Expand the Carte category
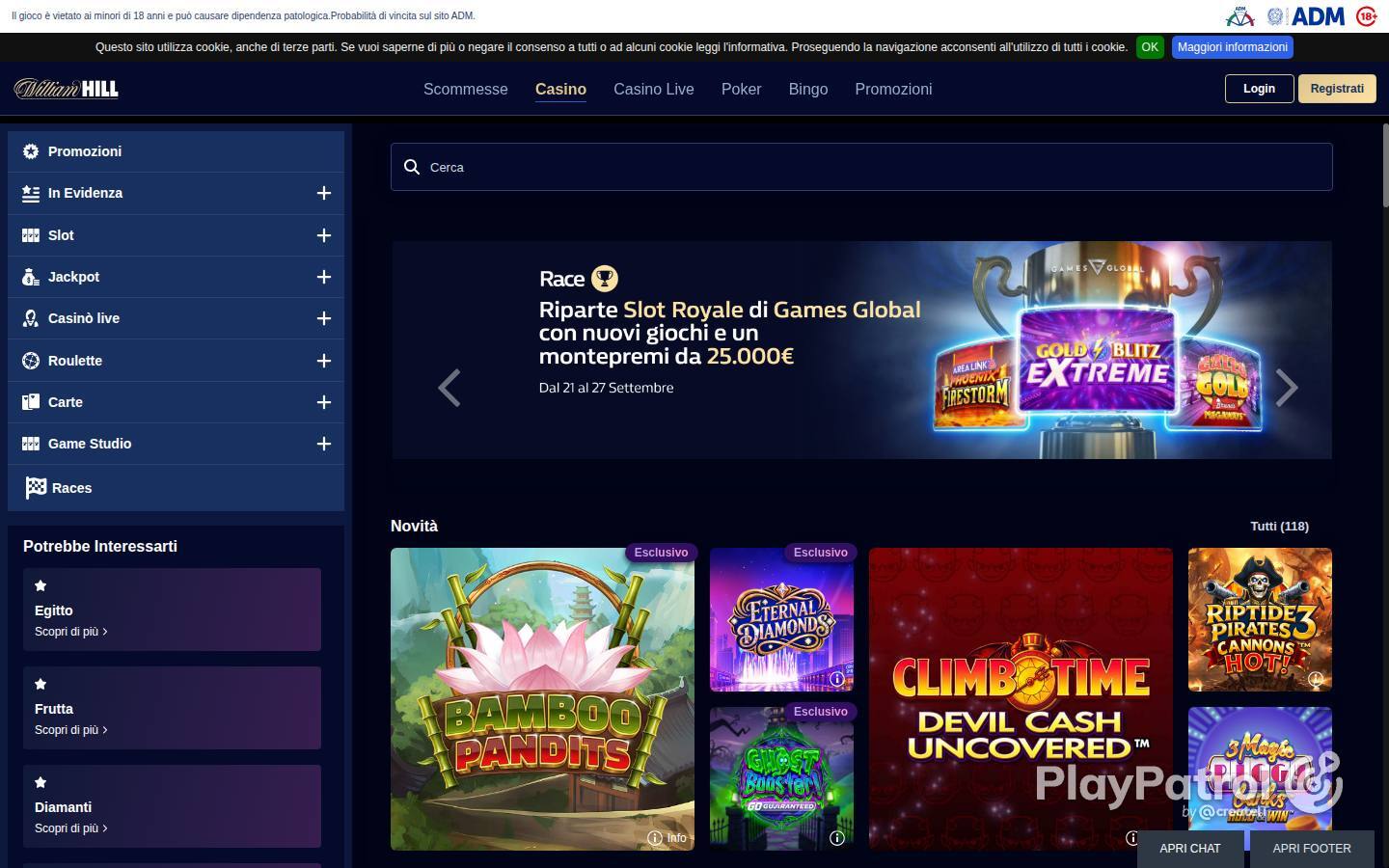The height and width of the screenshot is (868, 1389). click(324, 402)
